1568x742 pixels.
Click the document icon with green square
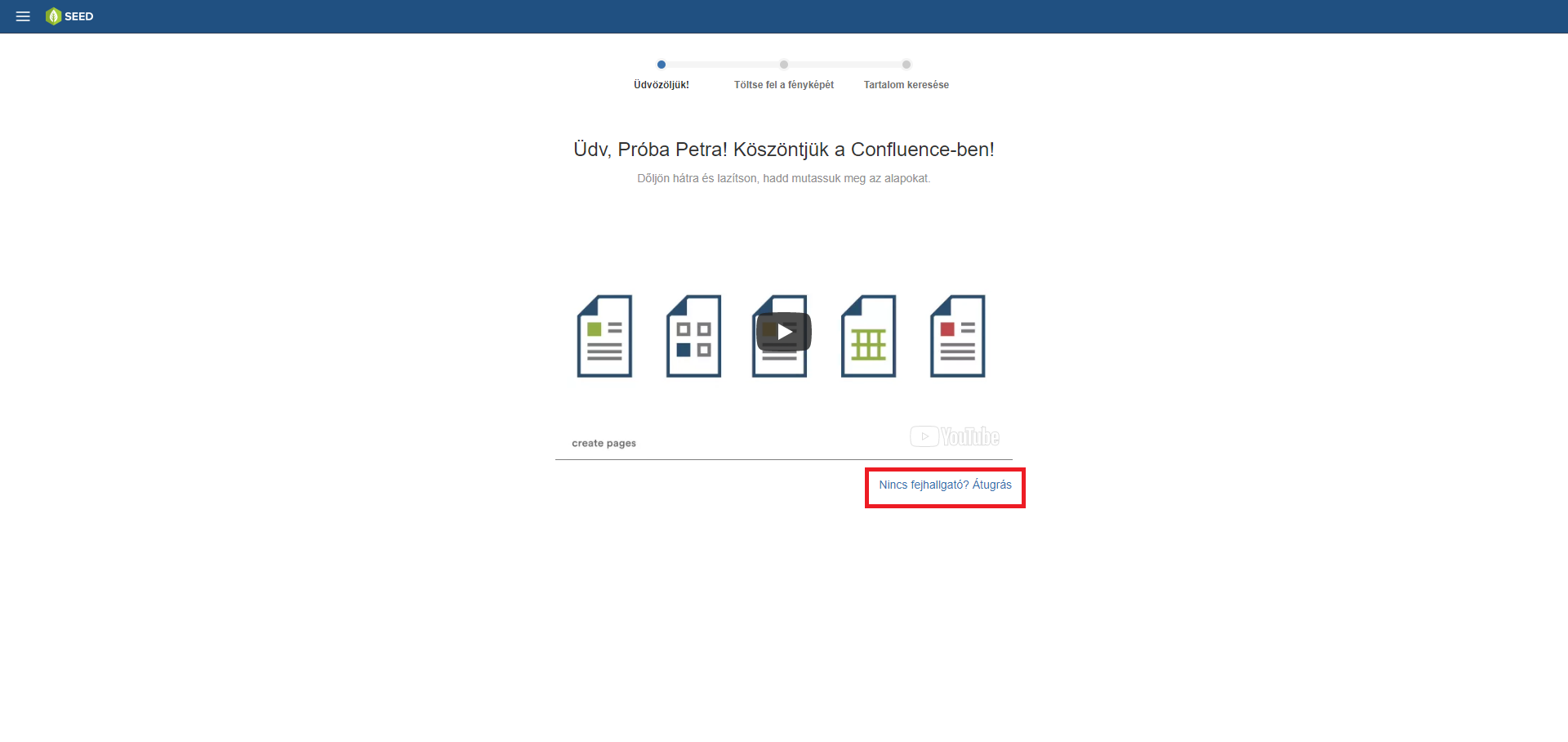pos(604,336)
